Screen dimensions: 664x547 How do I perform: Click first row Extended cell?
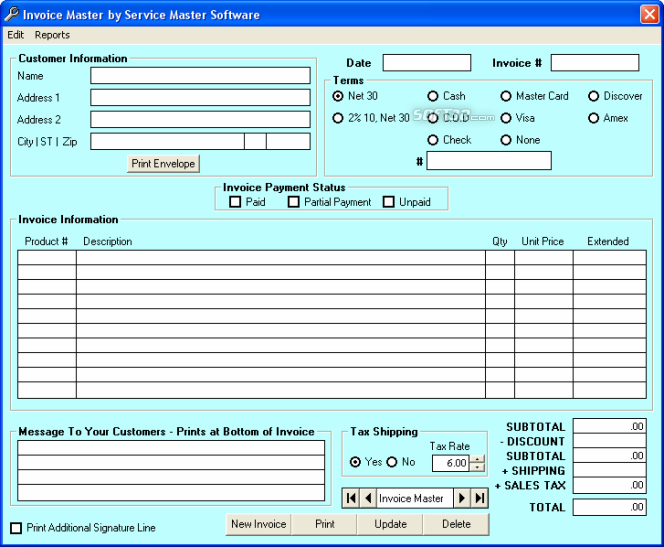(610, 258)
